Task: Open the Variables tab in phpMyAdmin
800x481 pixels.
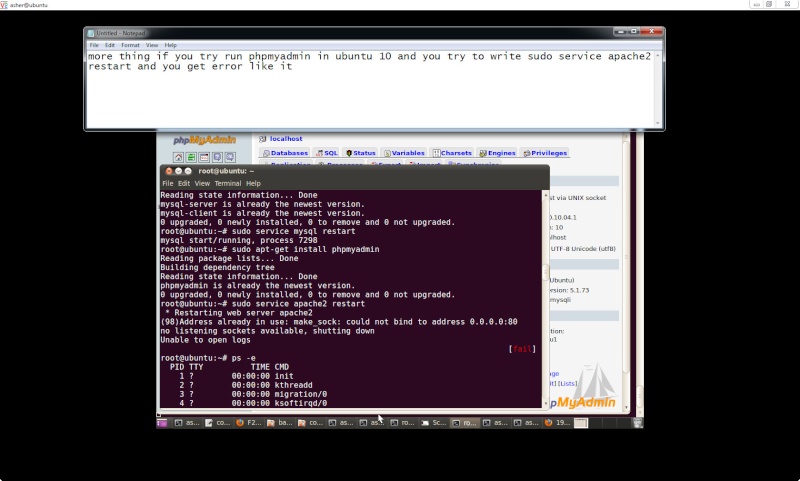Action: pos(404,153)
